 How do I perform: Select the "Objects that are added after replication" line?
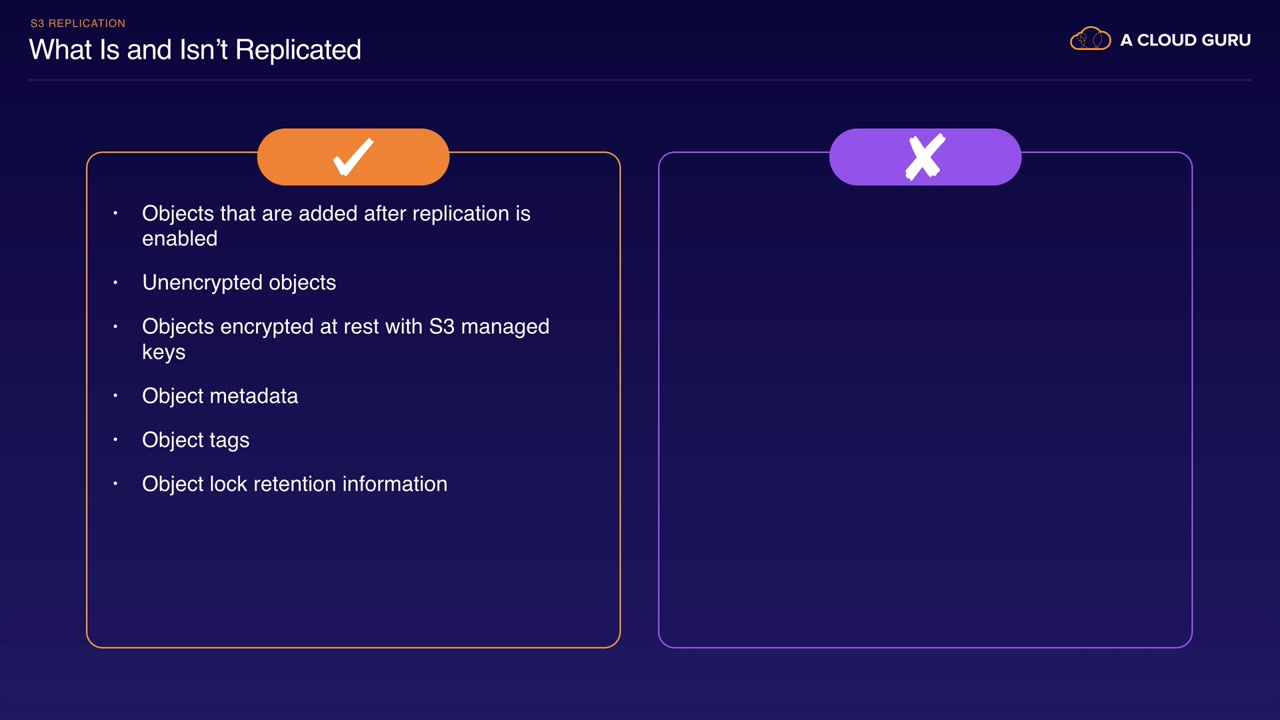point(336,214)
